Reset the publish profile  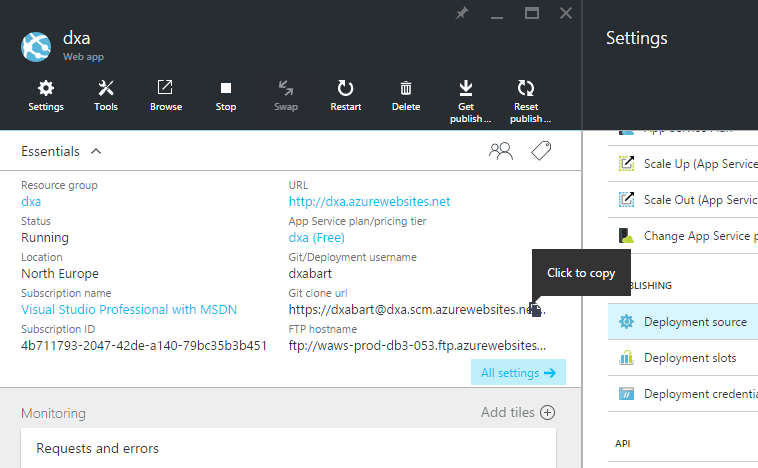pyautogui.click(x=526, y=100)
